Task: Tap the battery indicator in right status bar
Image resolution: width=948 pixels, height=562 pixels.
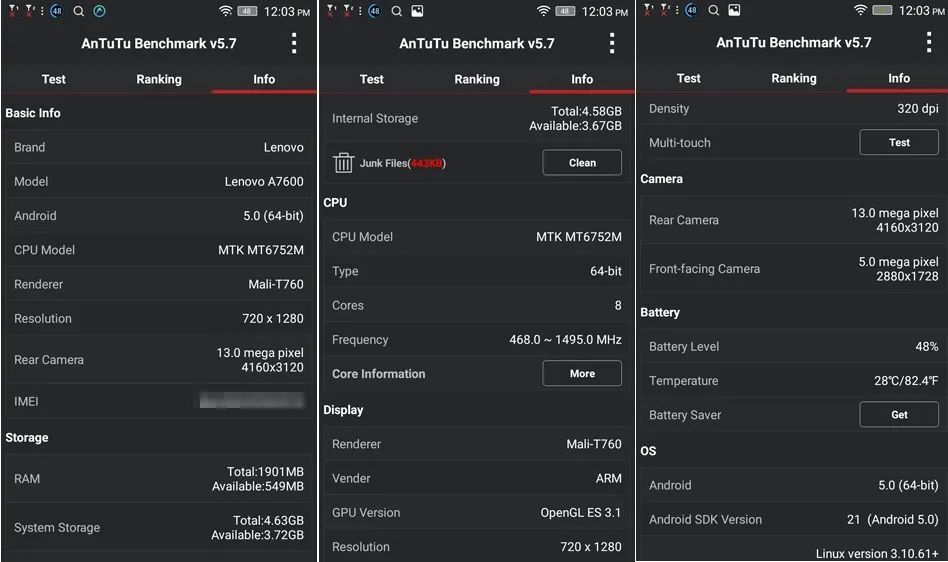Action: 882,10
